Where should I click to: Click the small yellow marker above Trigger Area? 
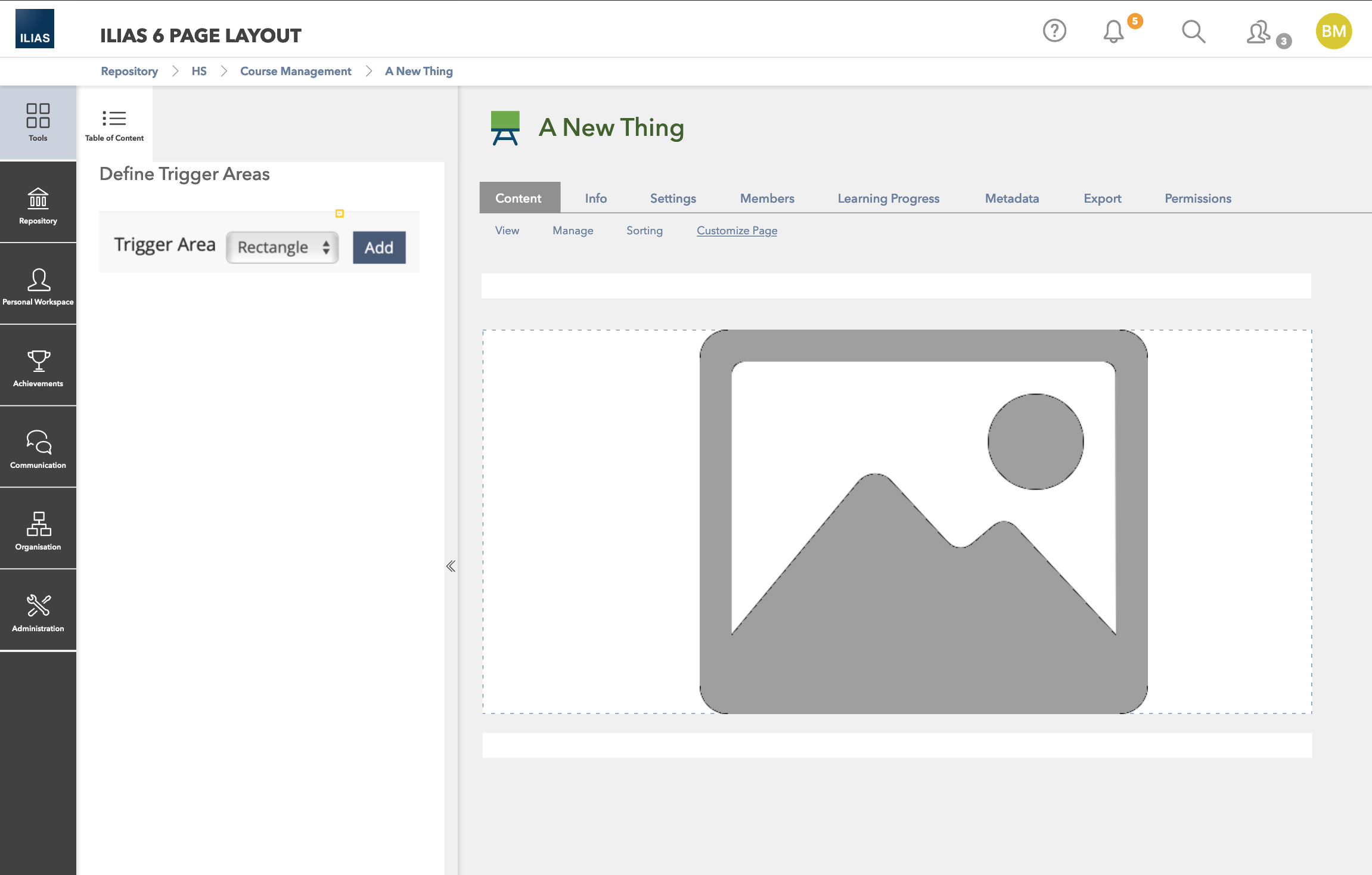[x=340, y=213]
